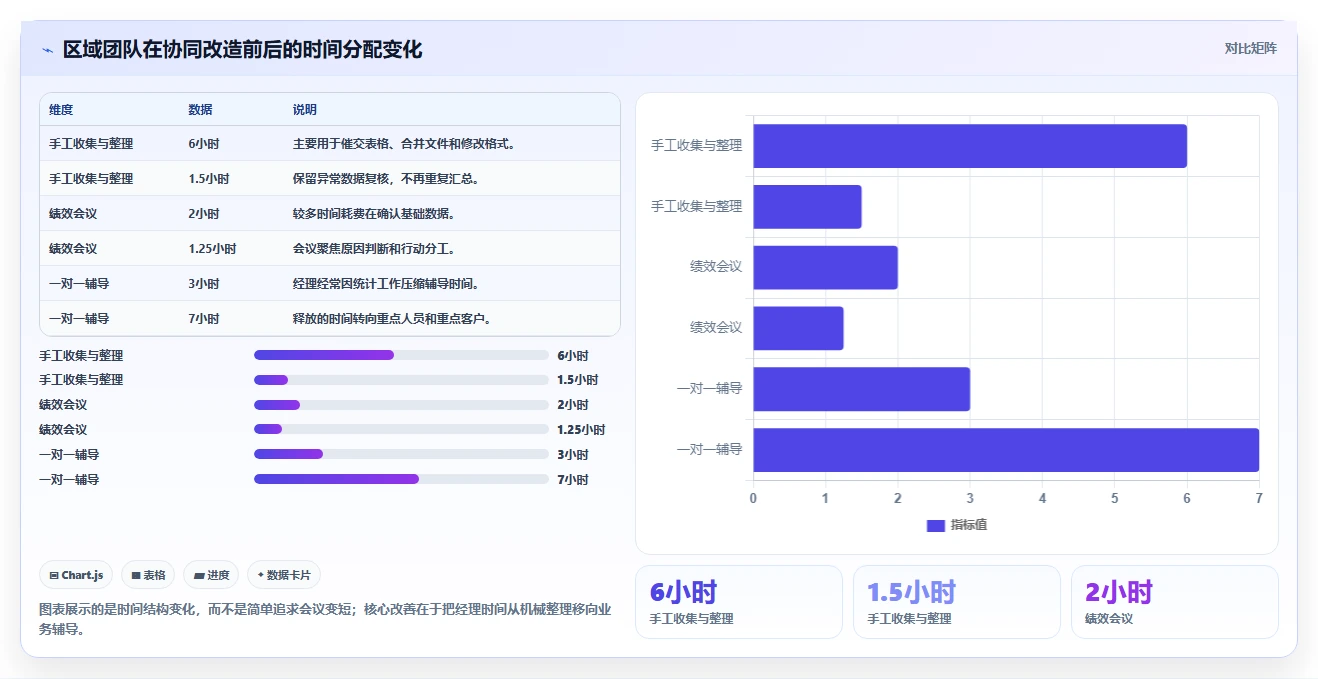Select the 数据卡片 chip

coord(284,575)
